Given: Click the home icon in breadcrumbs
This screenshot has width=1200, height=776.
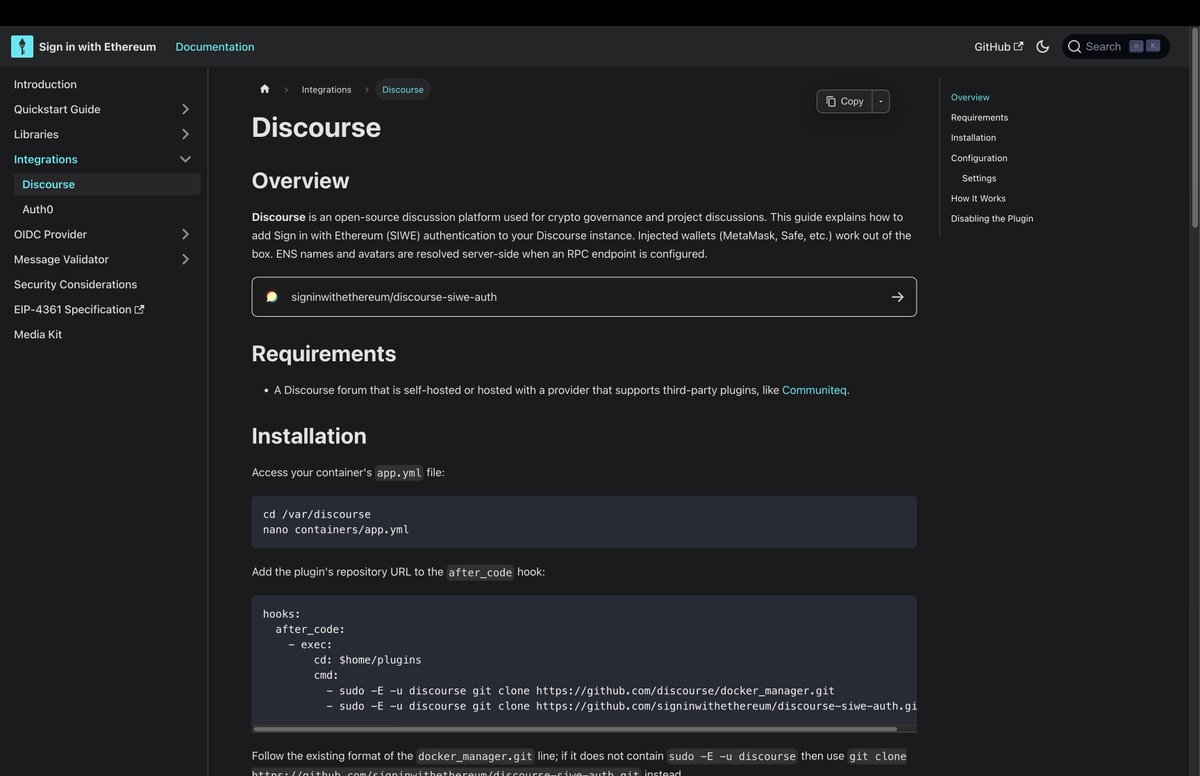Looking at the screenshot, I should [265, 89].
